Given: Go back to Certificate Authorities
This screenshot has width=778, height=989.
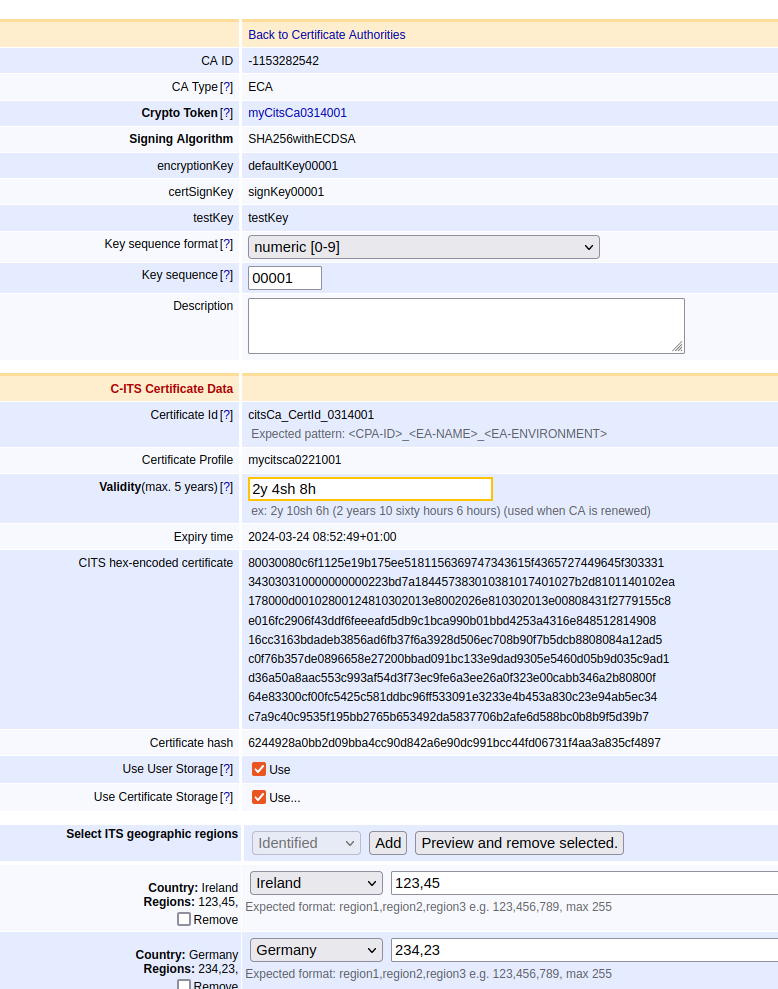Looking at the screenshot, I should pyautogui.click(x=327, y=35).
